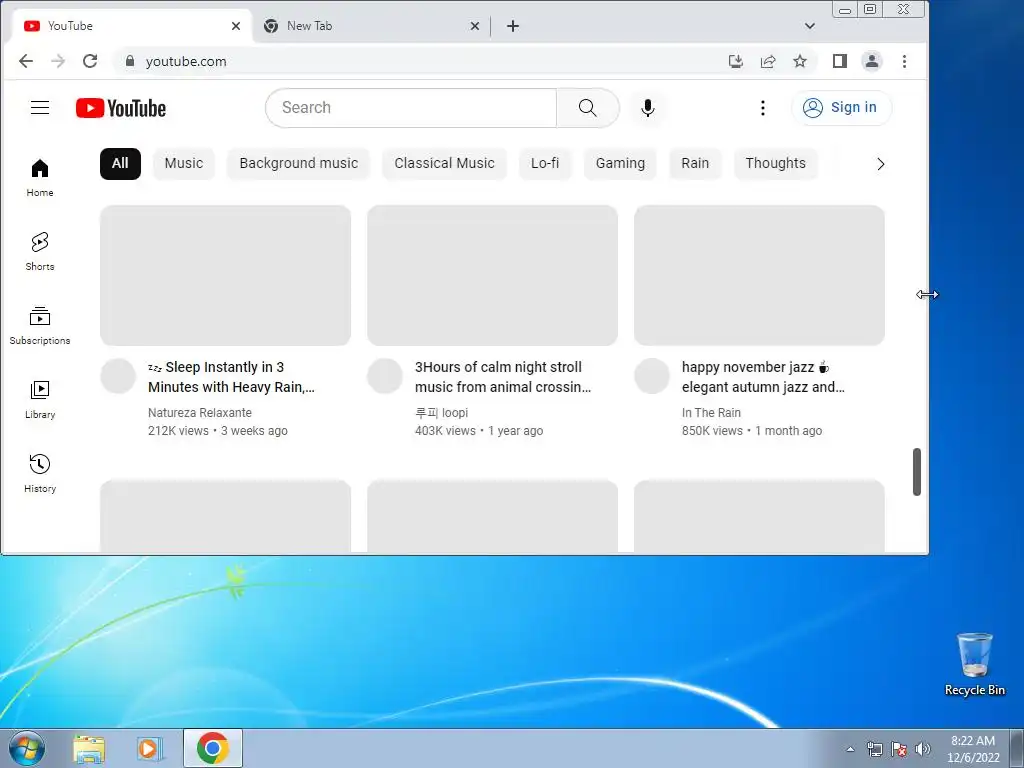The height and width of the screenshot is (768, 1024).
Task: Show hidden tray icons arrow
Action: [850, 749]
